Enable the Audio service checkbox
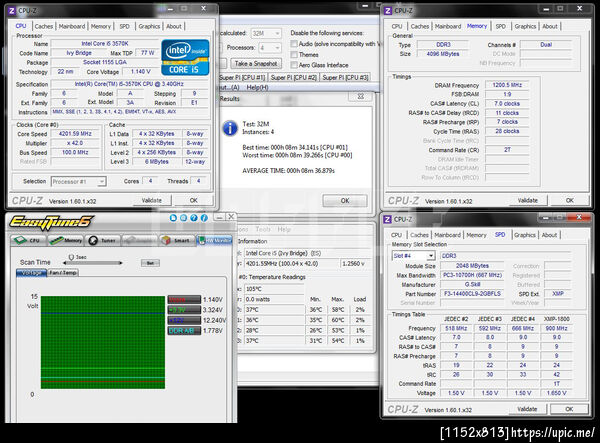This screenshot has height=443, width=600. [x=292, y=44]
